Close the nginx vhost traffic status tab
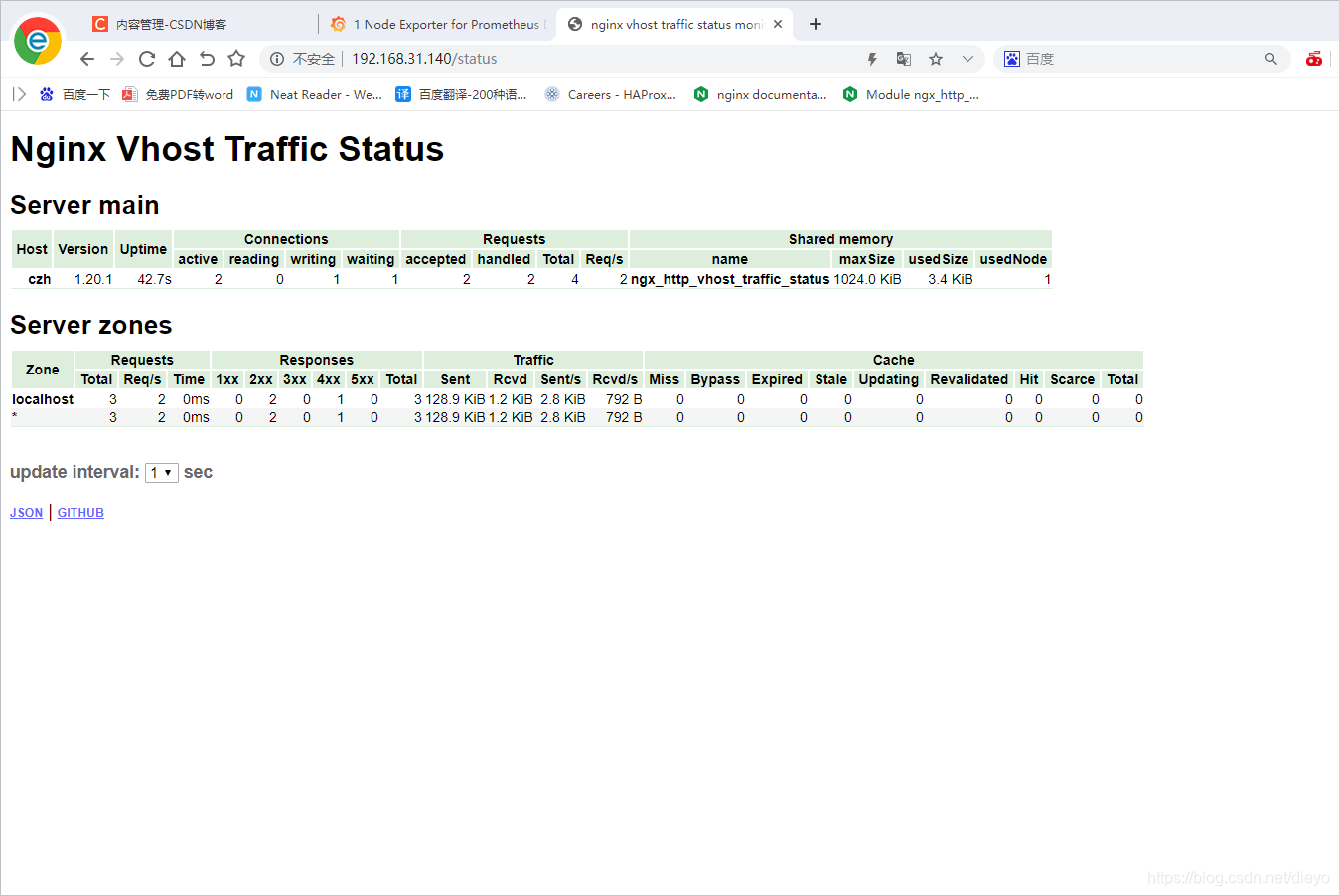This screenshot has height=896, width=1339. click(x=778, y=24)
